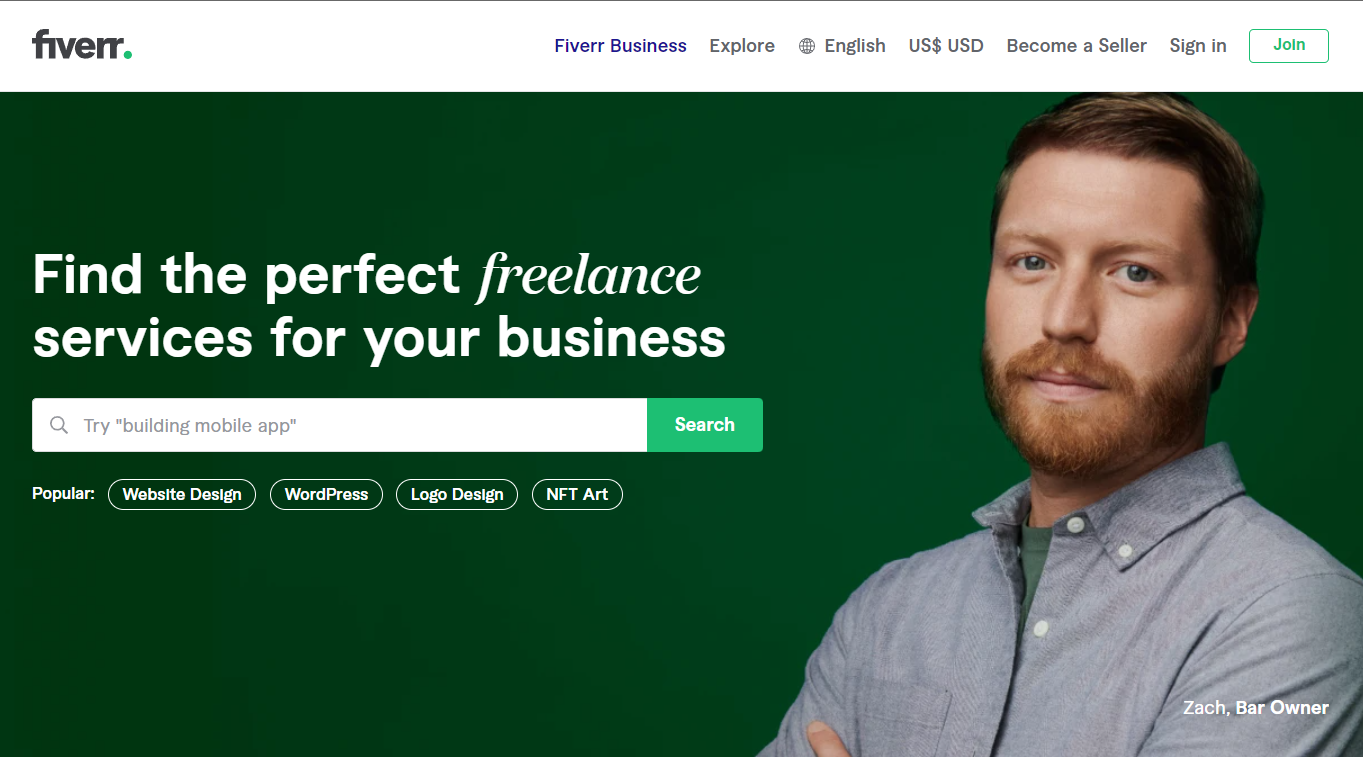Viewport: 1363px width, 757px height.
Task: Select the Website Design popular tag
Action: (182, 494)
